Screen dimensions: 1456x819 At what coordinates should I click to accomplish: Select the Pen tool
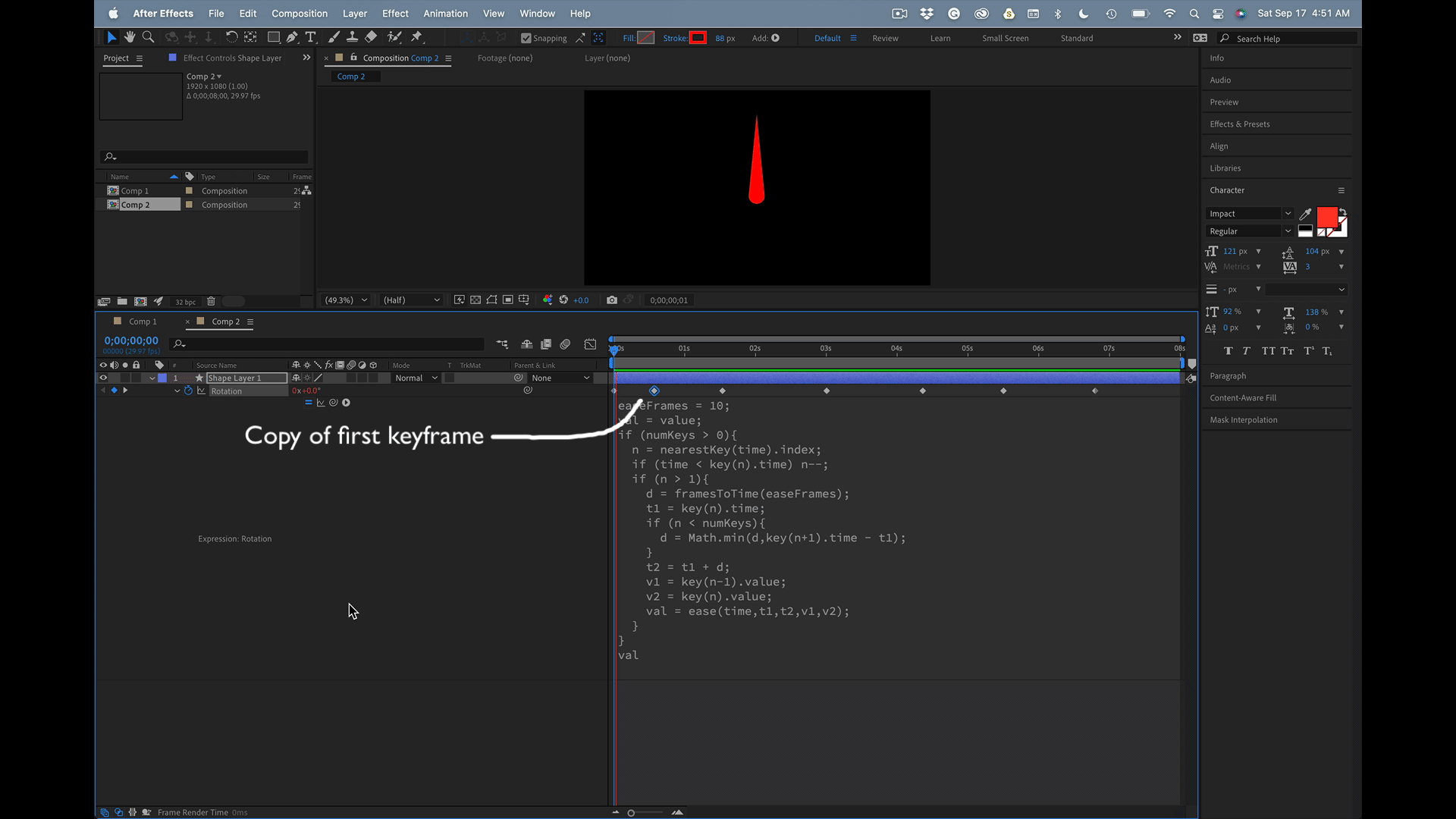292,36
